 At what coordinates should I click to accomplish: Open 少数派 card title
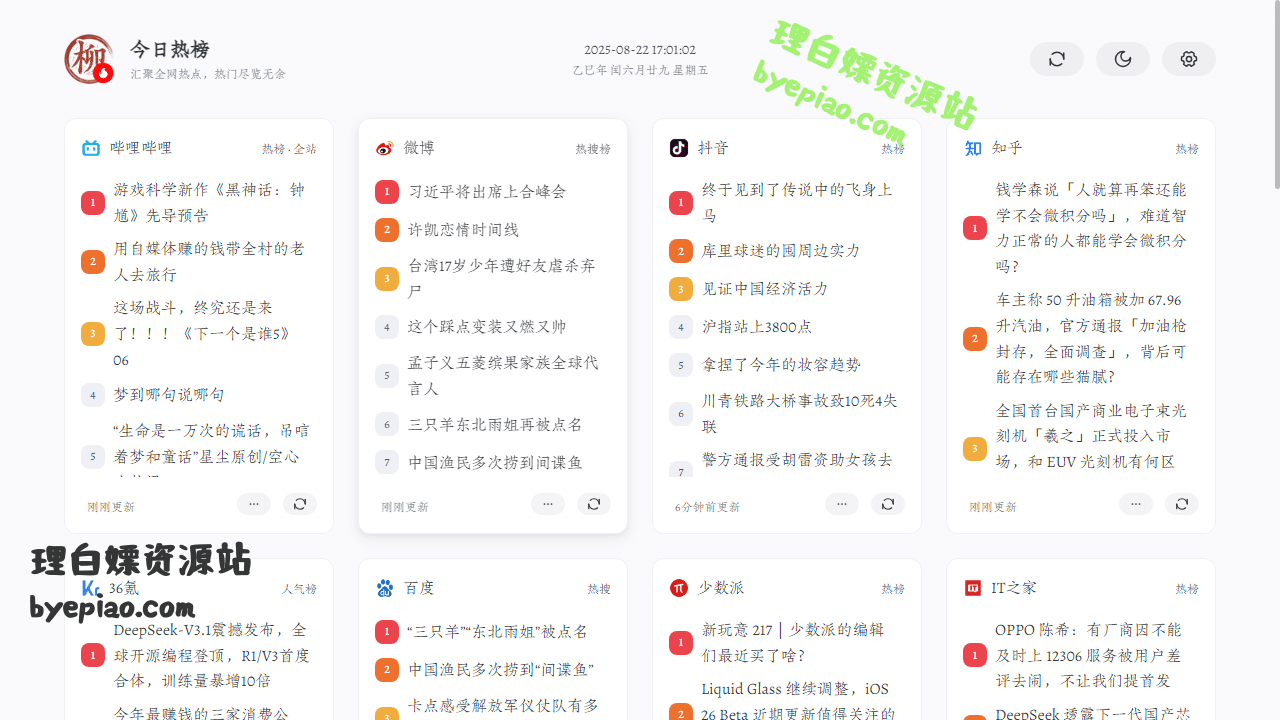tap(721, 588)
